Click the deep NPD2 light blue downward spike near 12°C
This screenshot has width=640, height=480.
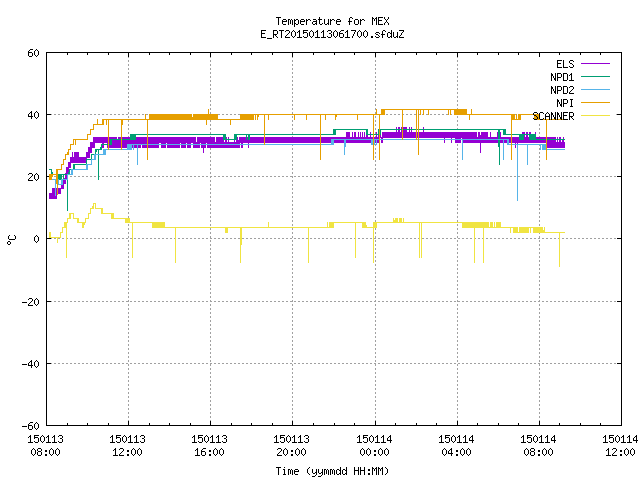pyautogui.click(x=518, y=173)
